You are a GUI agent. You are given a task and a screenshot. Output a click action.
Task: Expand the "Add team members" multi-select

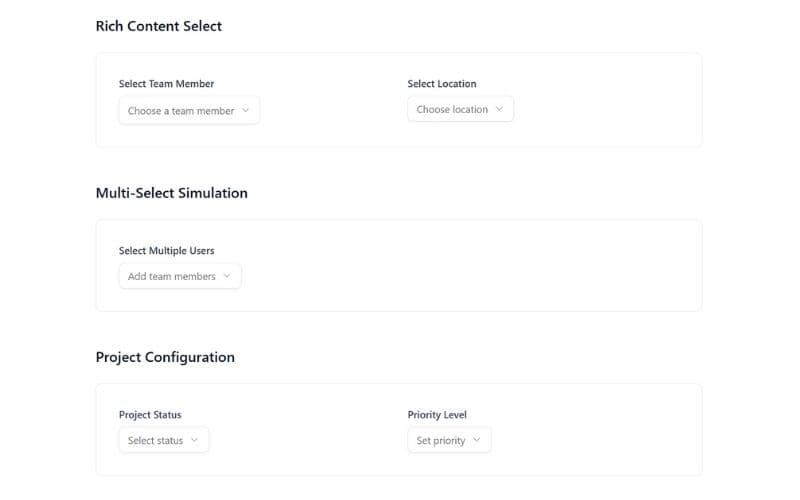[x=179, y=276]
